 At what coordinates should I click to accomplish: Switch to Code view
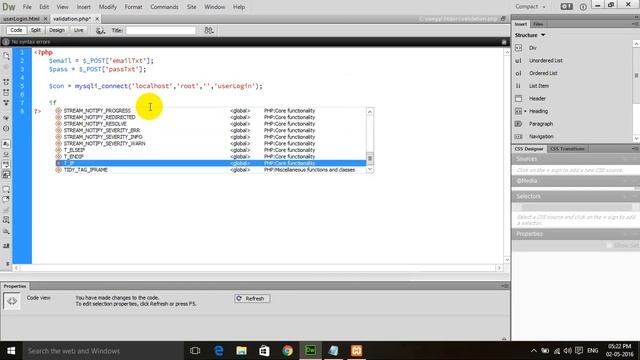pyautogui.click(x=16, y=30)
